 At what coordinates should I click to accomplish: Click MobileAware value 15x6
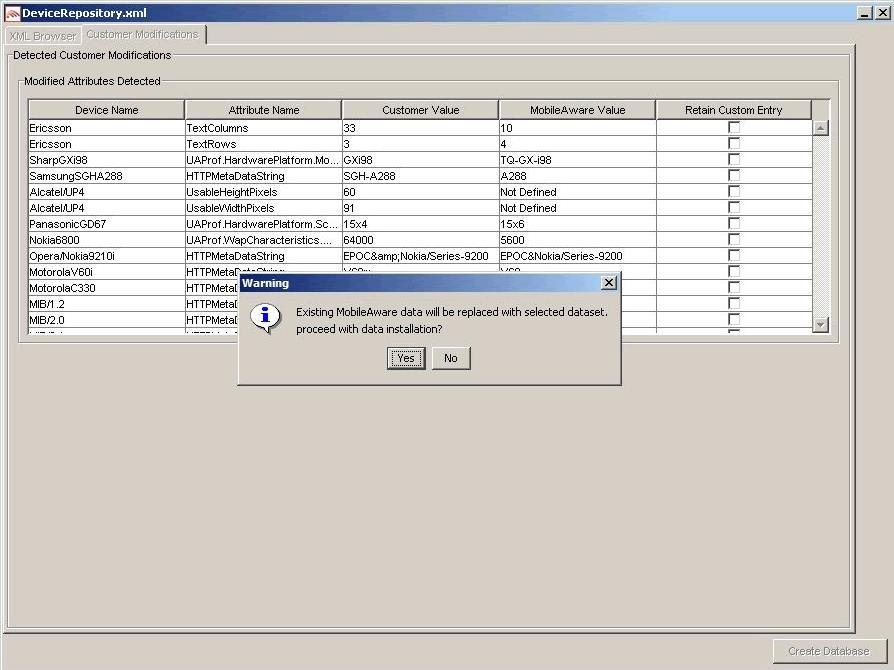pos(578,224)
